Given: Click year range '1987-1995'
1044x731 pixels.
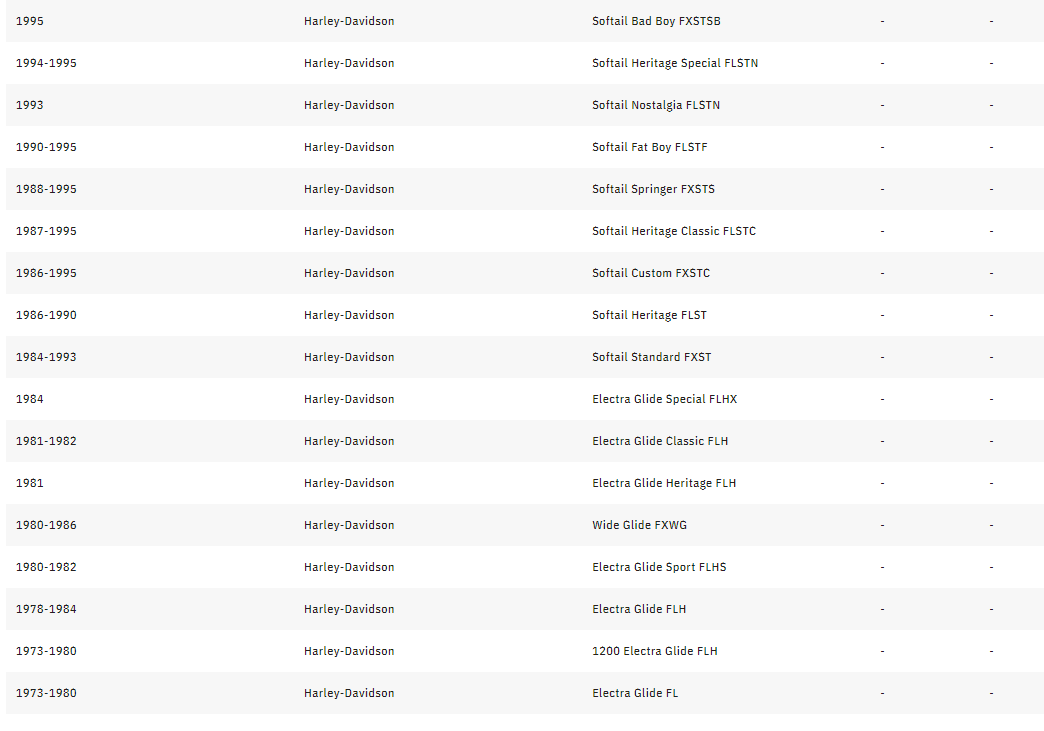Looking at the screenshot, I should coord(46,231).
